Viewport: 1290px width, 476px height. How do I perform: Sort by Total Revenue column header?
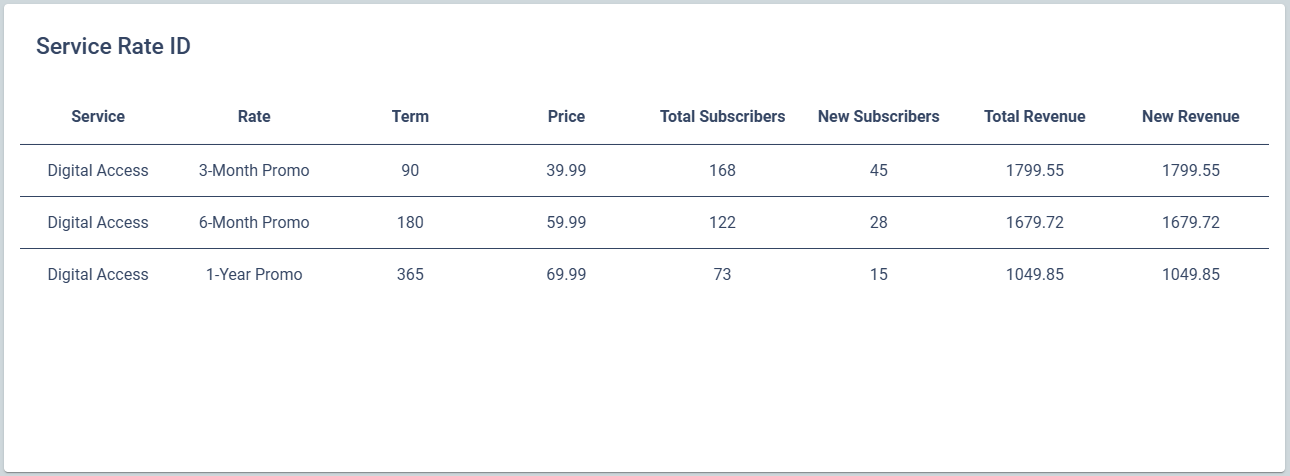tap(1034, 117)
